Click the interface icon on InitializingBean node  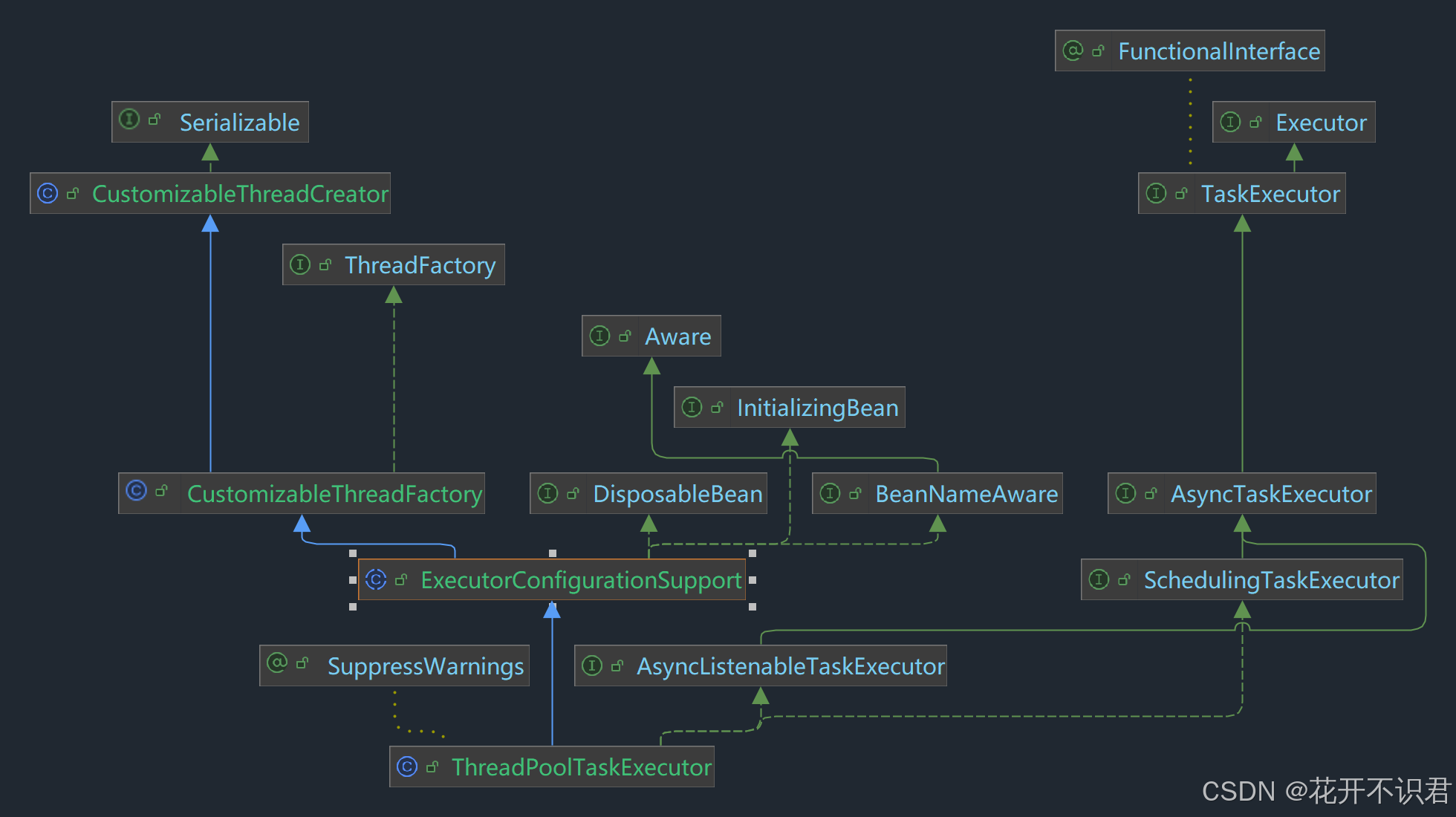[x=692, y=407]
